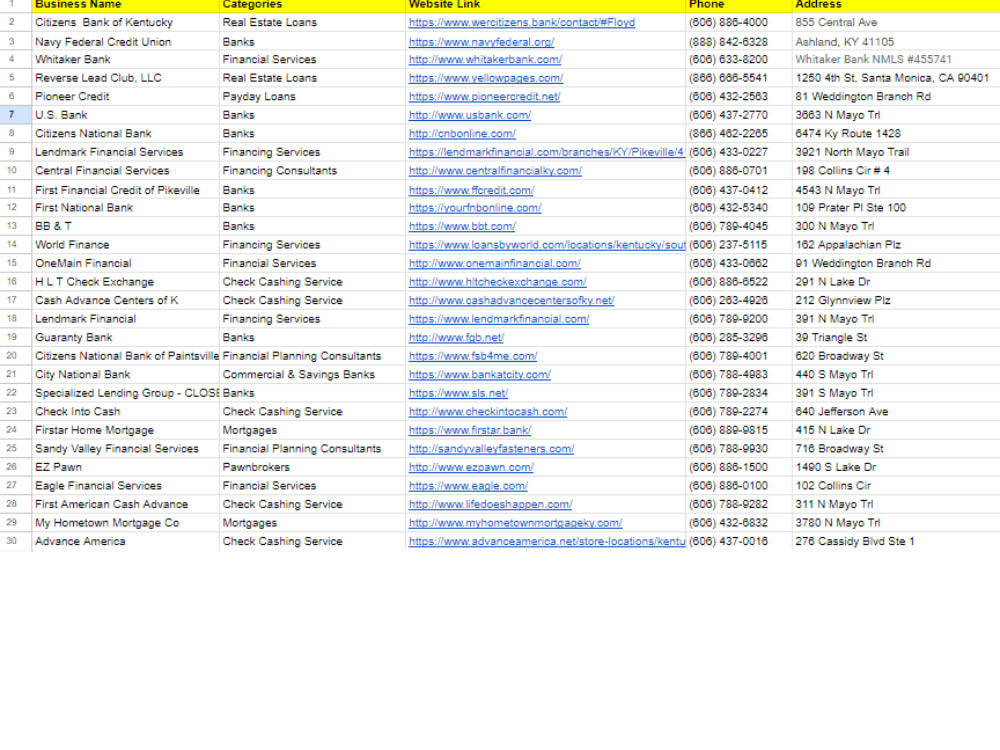Viewport: 1000px width, 750px height.
Task: Select the Address header cell
Action: [896, 5]
